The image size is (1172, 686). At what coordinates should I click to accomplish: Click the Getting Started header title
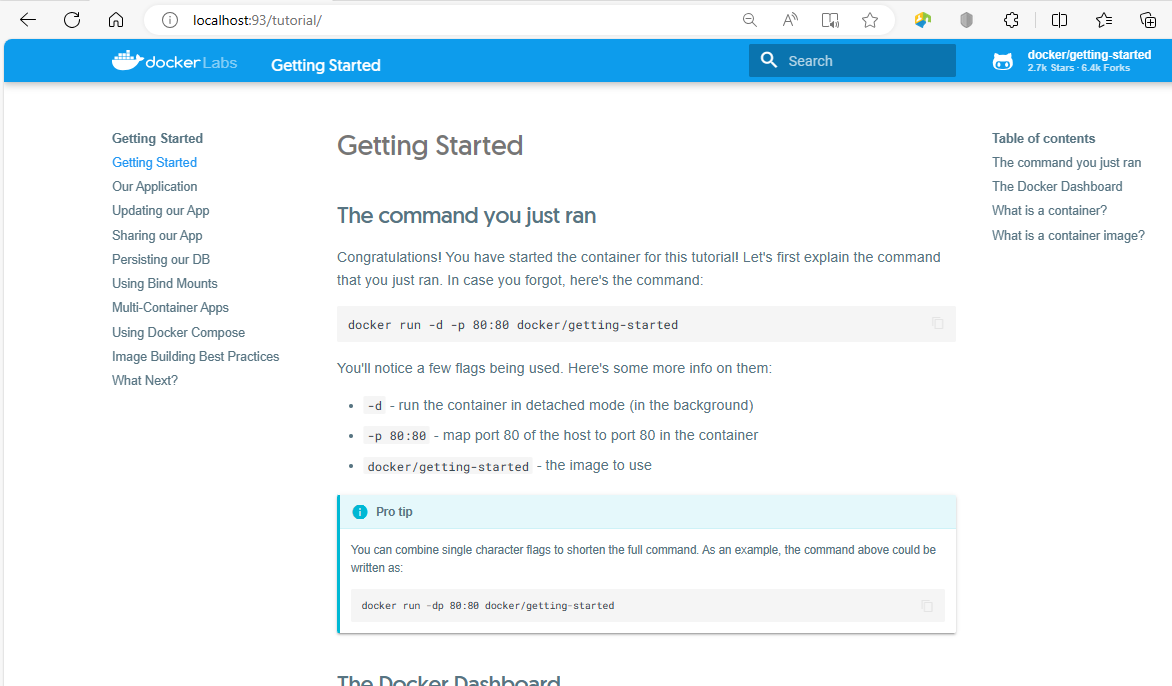click(325, 65)
